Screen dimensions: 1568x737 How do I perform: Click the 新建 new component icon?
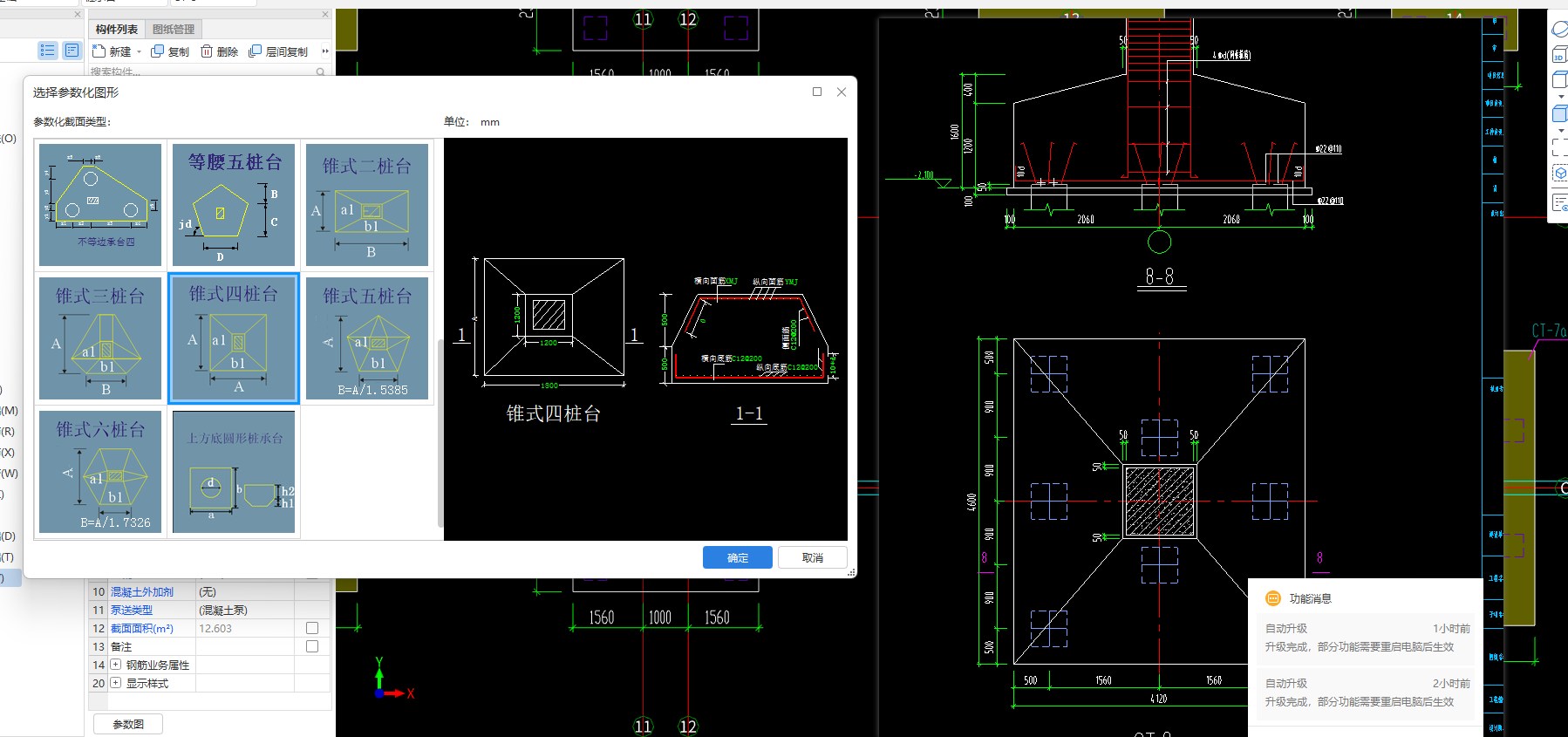click(x=99, y=51)
